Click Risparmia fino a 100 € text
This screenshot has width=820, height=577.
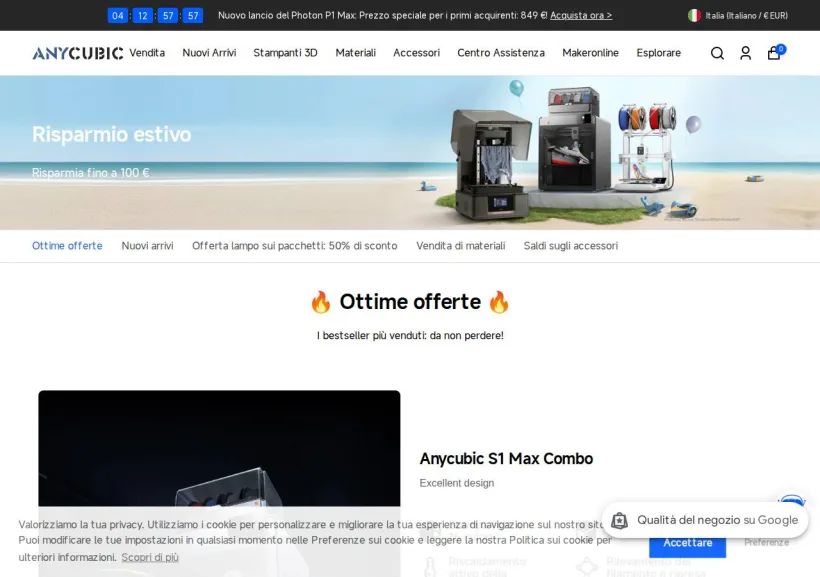90,173
